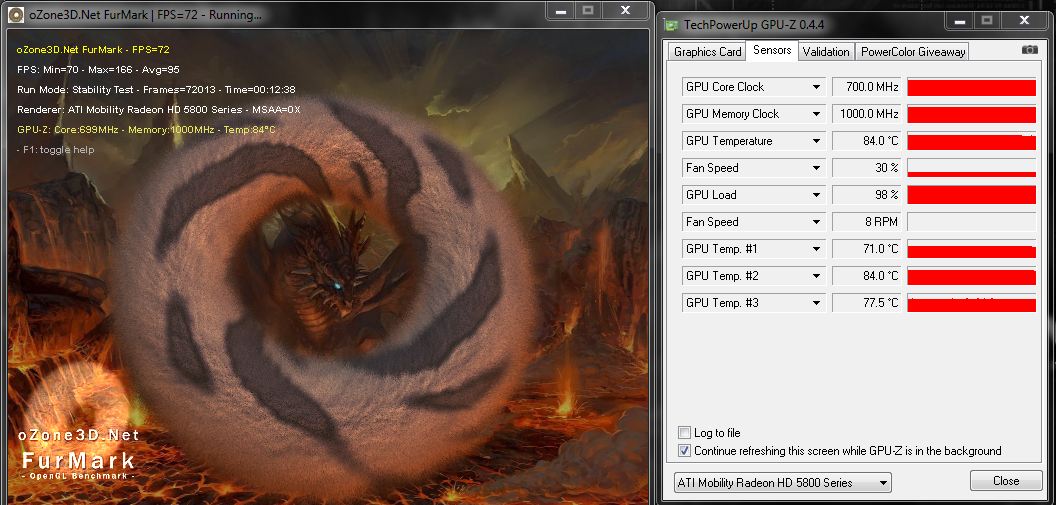The height and width of the screenshot is (505, 1056).
Task: Click the 8 RPM fan speed value
Action: point(866,222)
